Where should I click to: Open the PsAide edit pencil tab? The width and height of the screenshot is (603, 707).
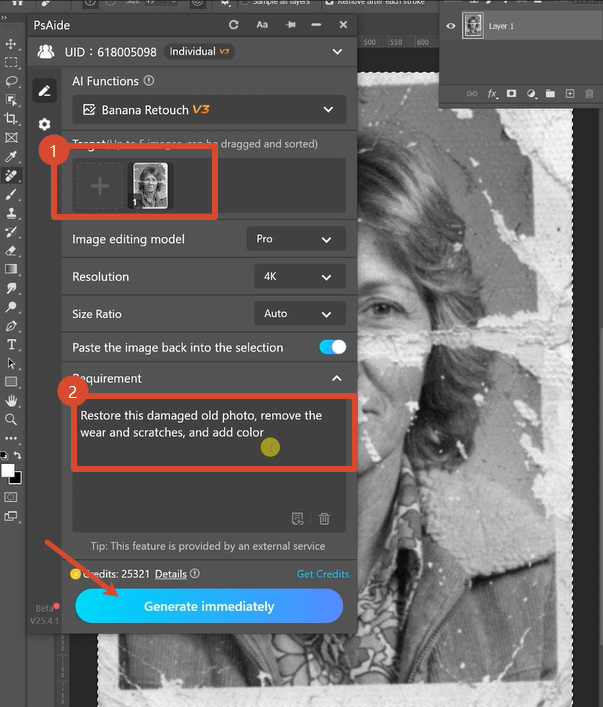coord(44,91)
